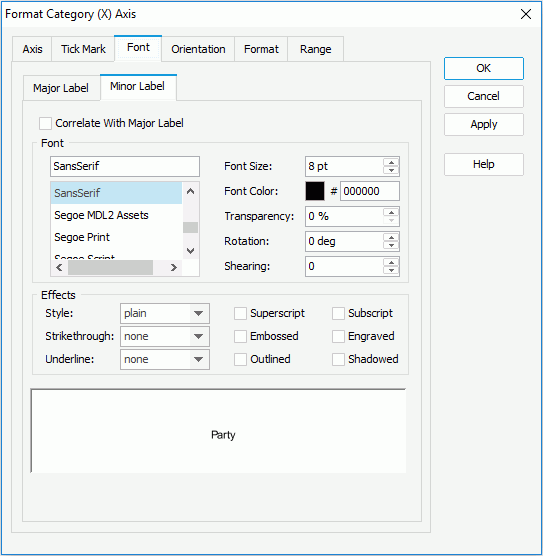Click font list scroll up arrow
Screen dimensions: 543x556
point(190,191)
